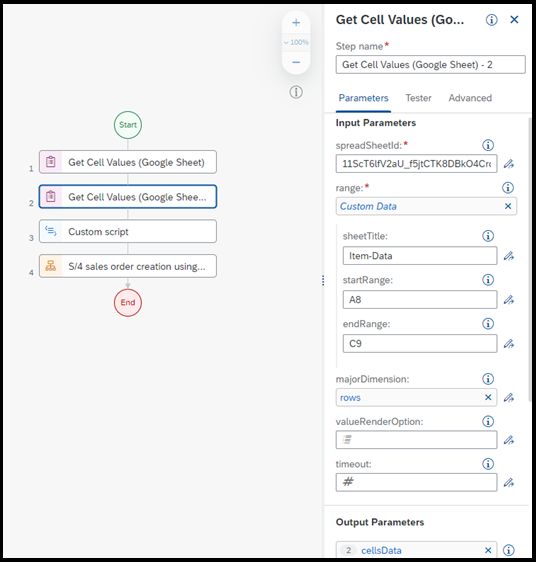Viewport: 536px width, 562px height.
Task: Open expression editor for sheetTitle field
Action: click(509, 256)
